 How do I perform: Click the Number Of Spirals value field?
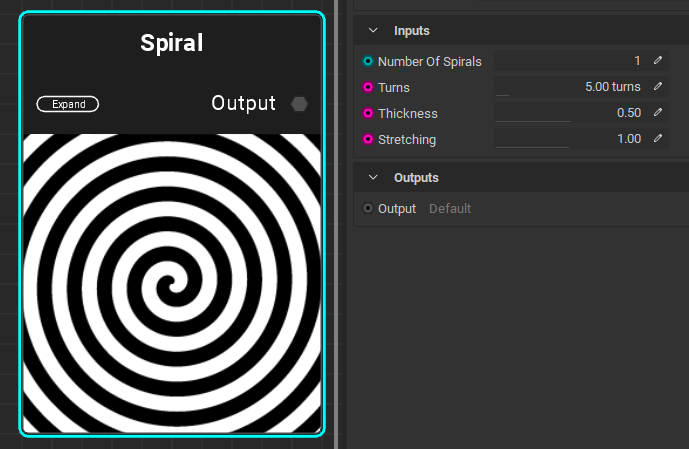(569, 62)
